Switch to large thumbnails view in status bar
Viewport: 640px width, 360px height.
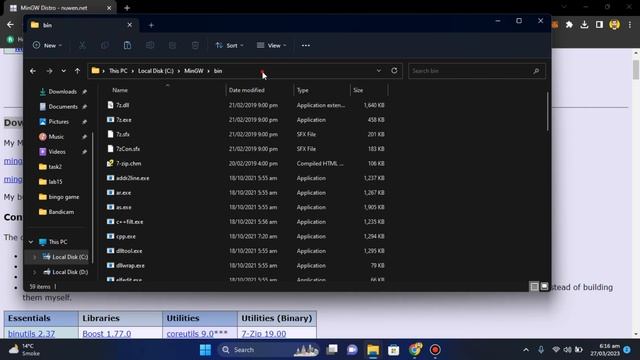pyautogui.click(x=544, y=287)
